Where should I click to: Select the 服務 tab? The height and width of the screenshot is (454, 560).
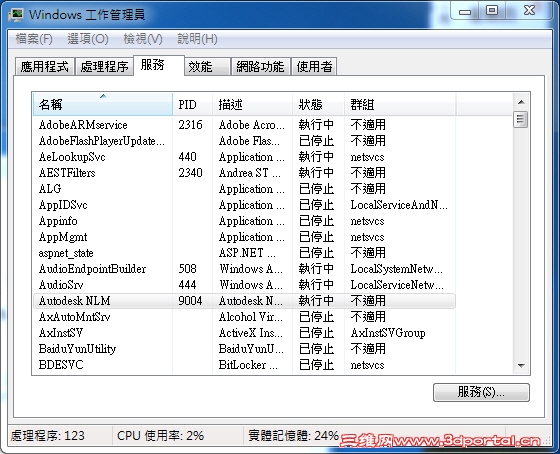[x=159, y=65]
